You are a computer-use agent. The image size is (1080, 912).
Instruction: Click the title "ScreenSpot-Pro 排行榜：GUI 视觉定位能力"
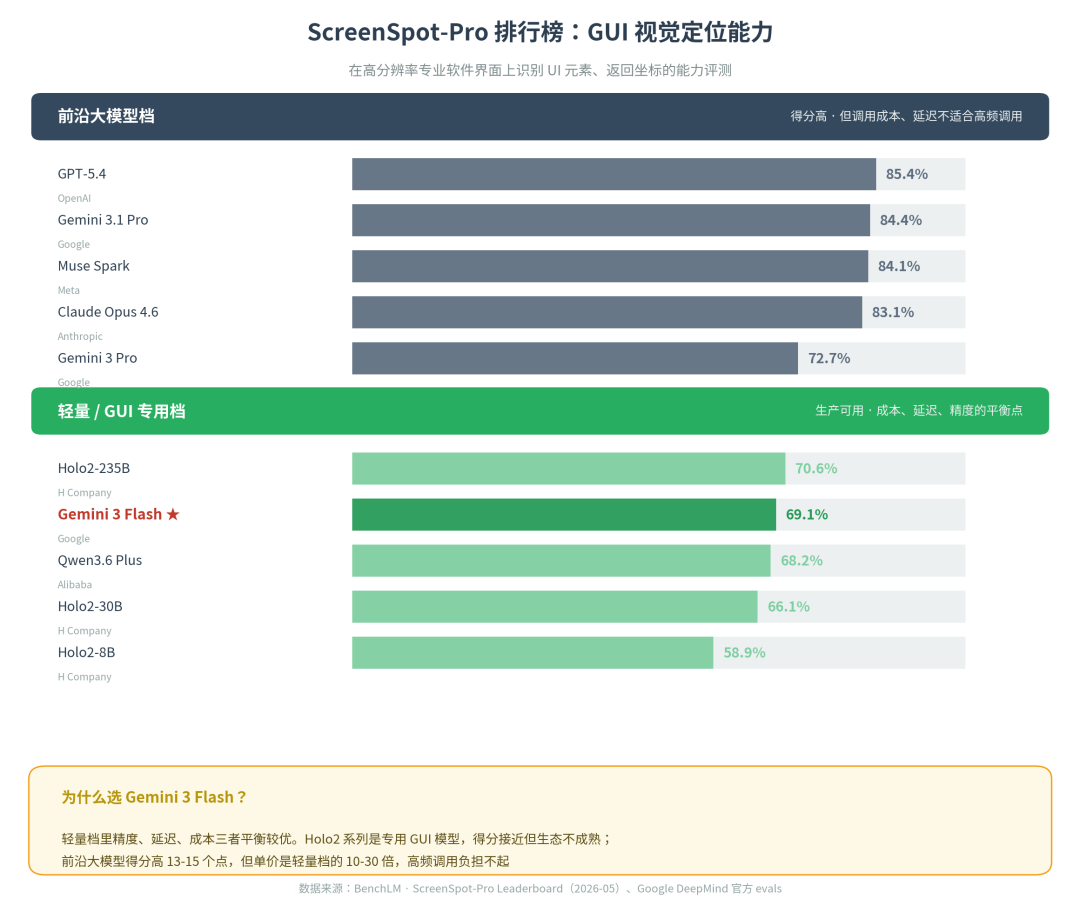540,32
